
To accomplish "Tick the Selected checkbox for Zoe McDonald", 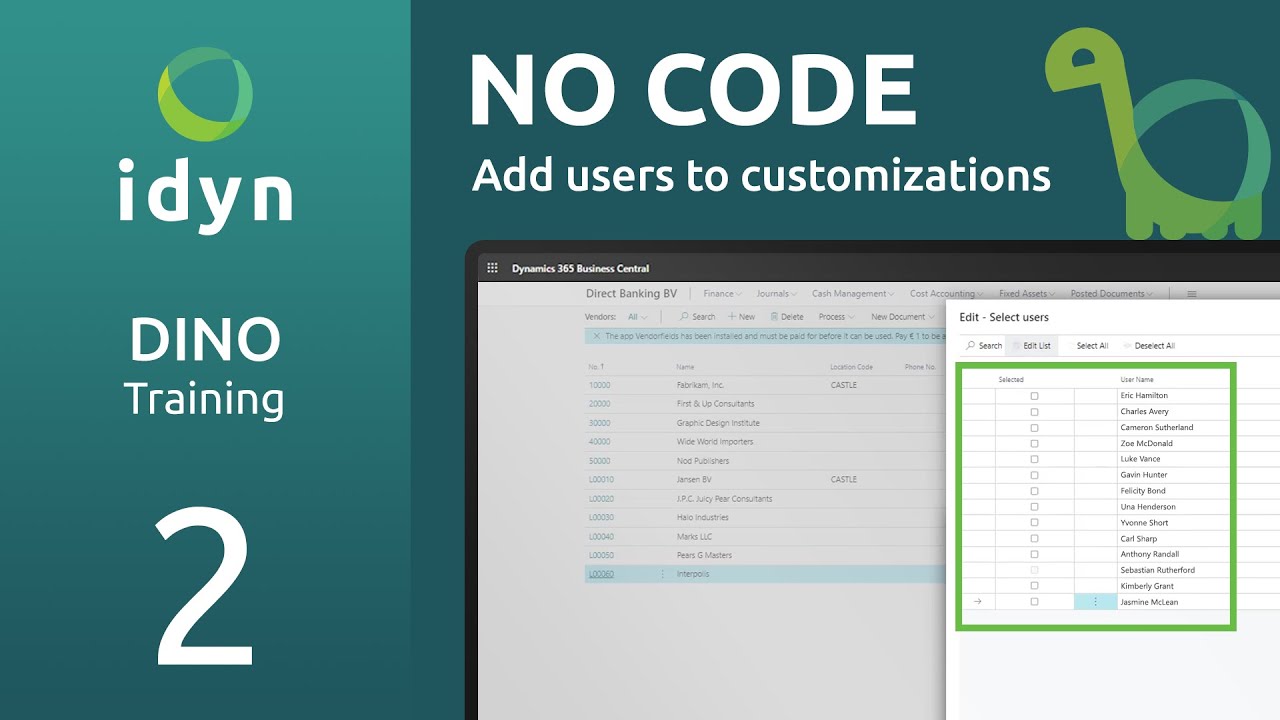I will click(x=1034, y=443).
